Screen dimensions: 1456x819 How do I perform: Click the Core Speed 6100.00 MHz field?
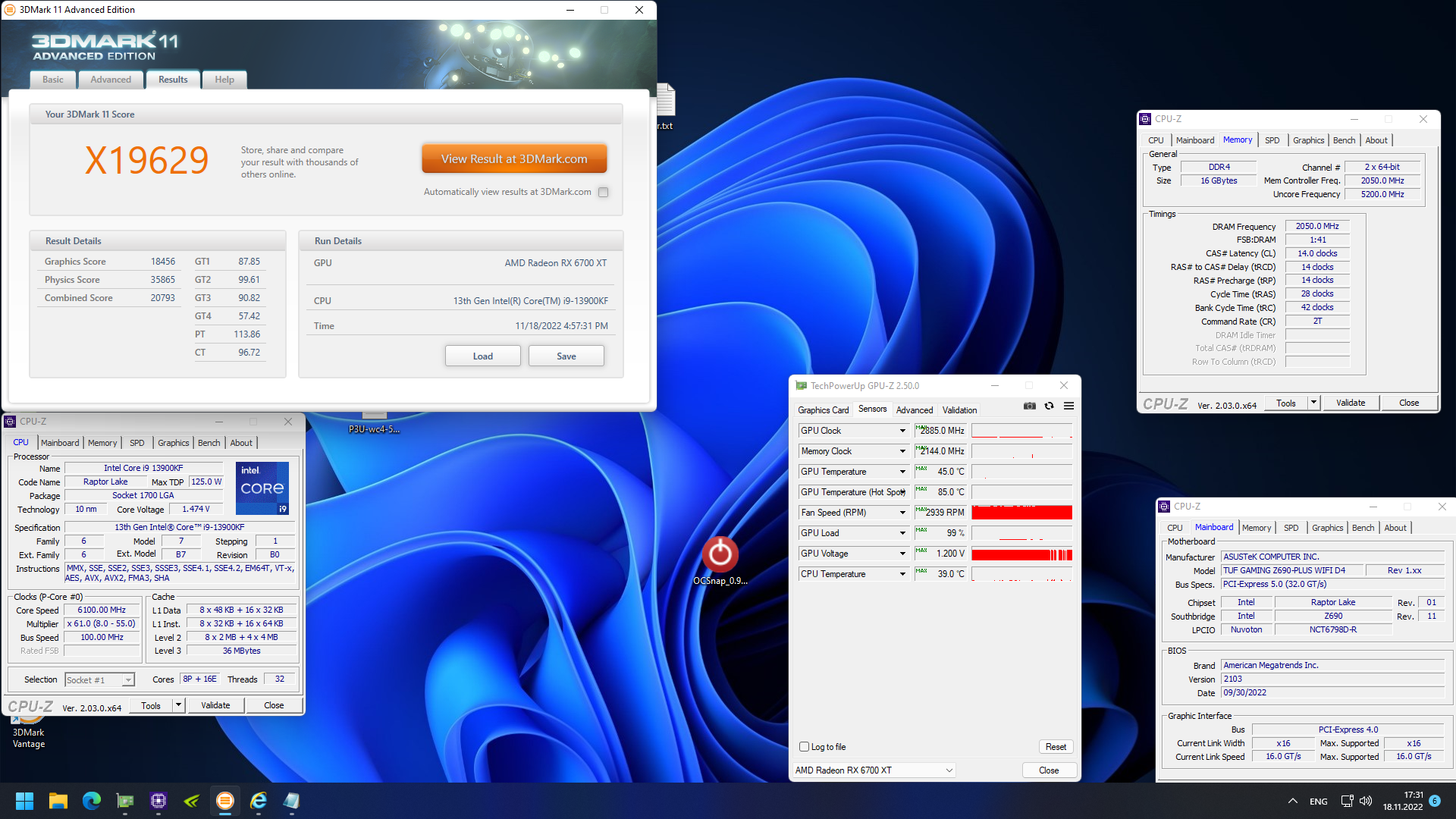pos(102,610)
